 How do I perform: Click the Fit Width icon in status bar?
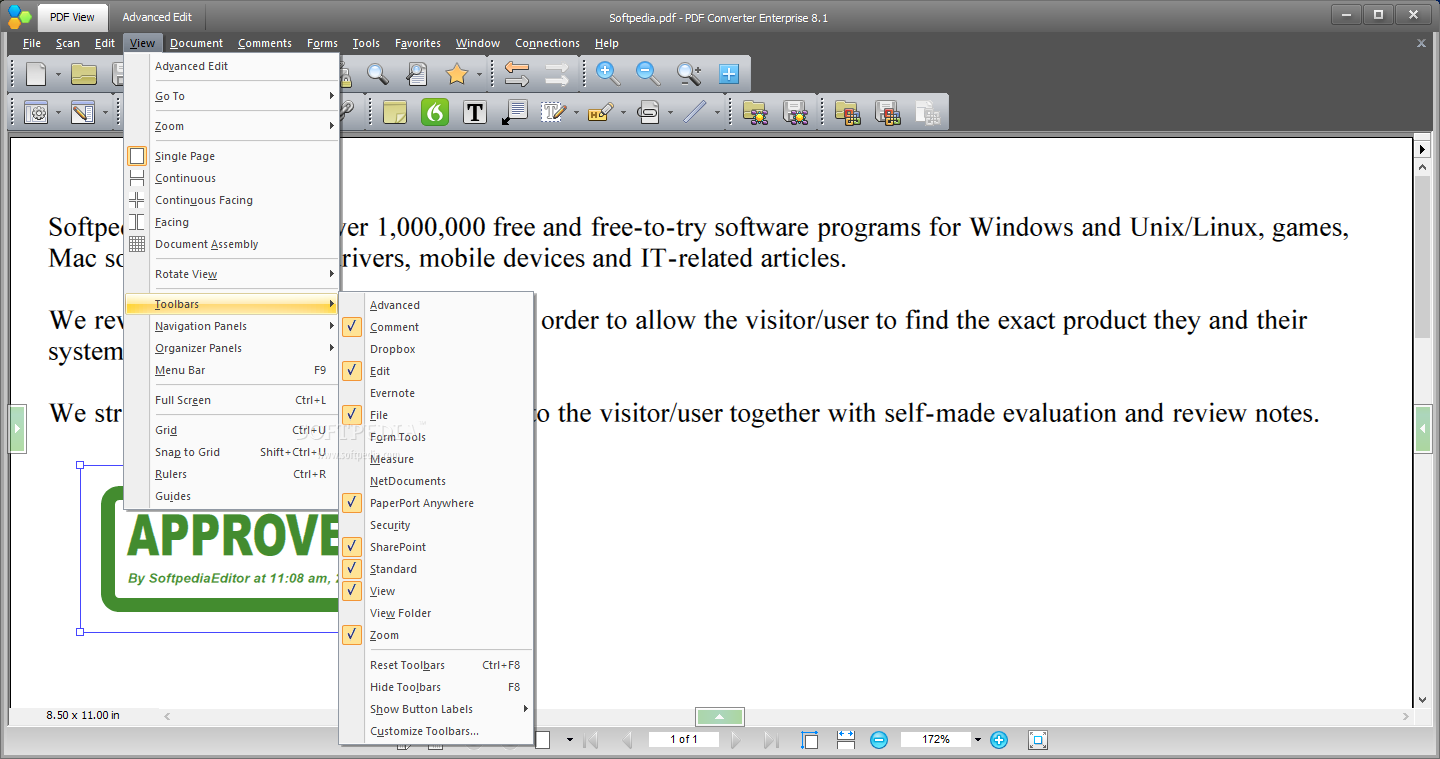click(x=846, y=740)
